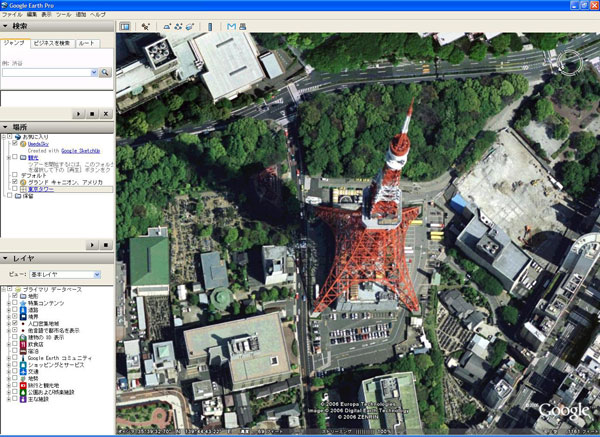
Task: Click the compass navigation ring on map
Action: point(569,62)
